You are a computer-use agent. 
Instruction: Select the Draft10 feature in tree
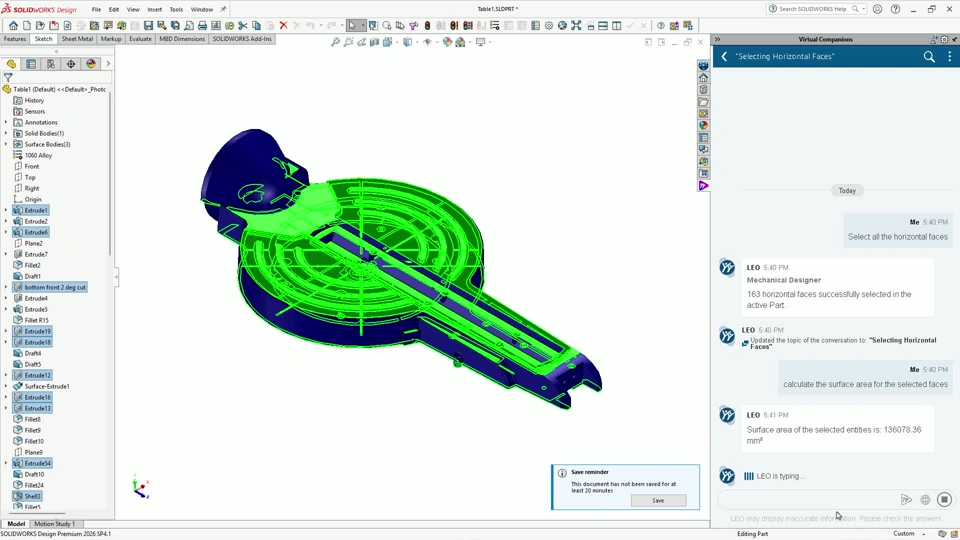point(34,474)
